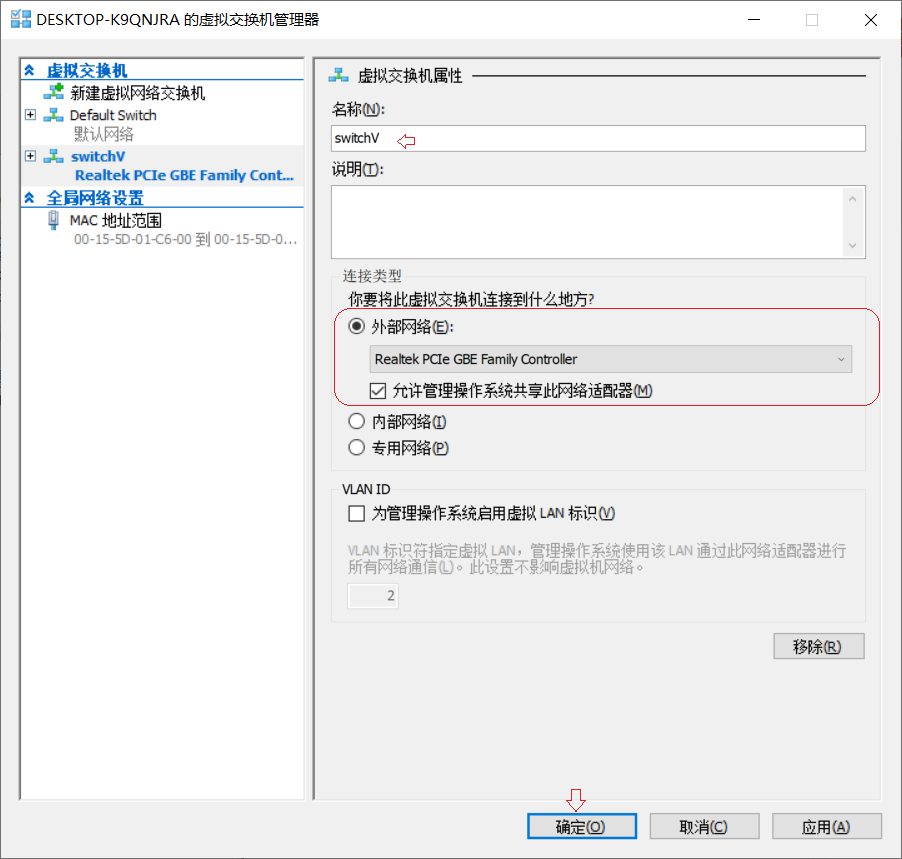Screen dimensions: 902x859
Task: Select 专用网络 radio button
Action: [x=357, y=447]
